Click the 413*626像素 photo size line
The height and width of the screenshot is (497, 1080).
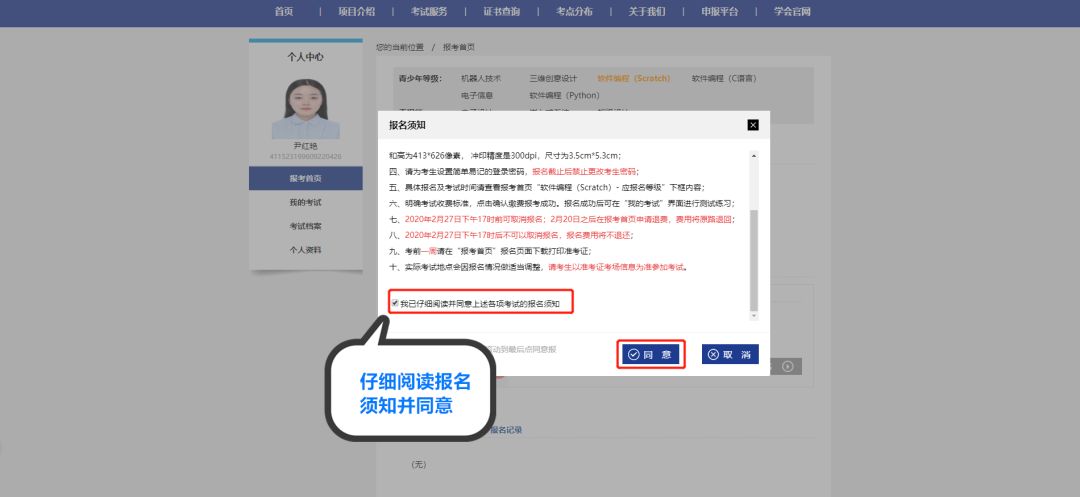tap(505, 156)
